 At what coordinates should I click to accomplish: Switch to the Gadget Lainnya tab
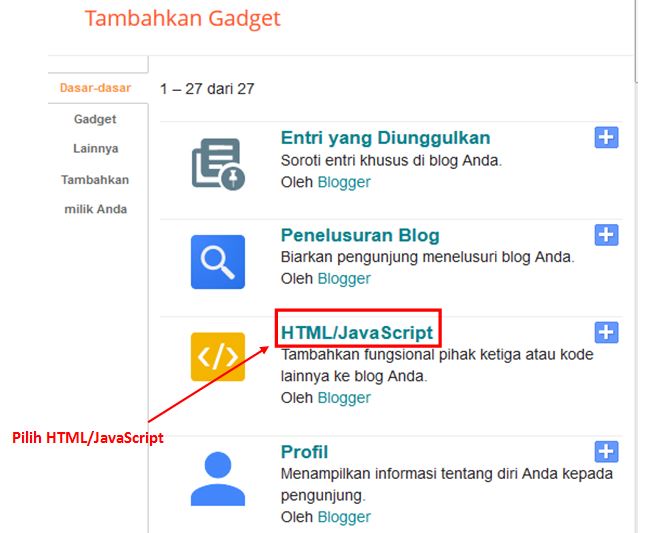tap(96, 134)
